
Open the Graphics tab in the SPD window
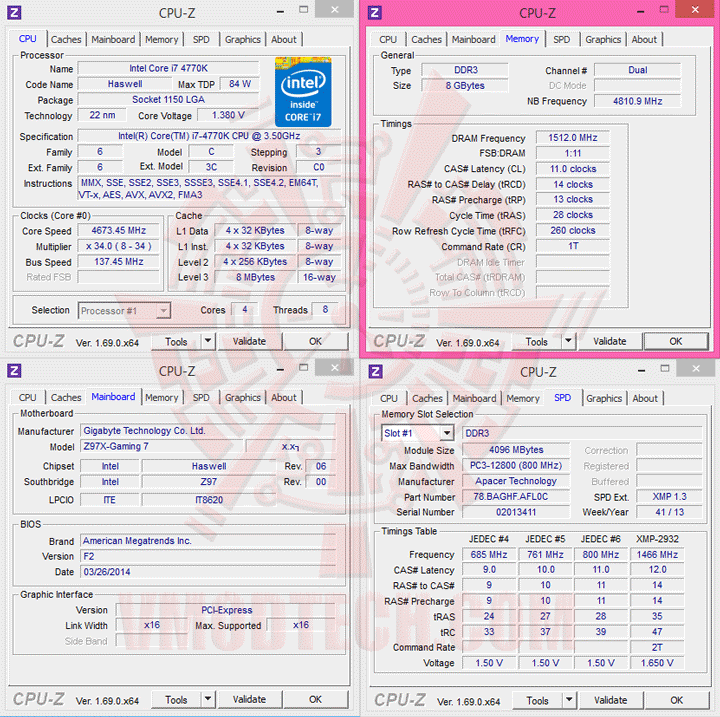tap(604, 399)
